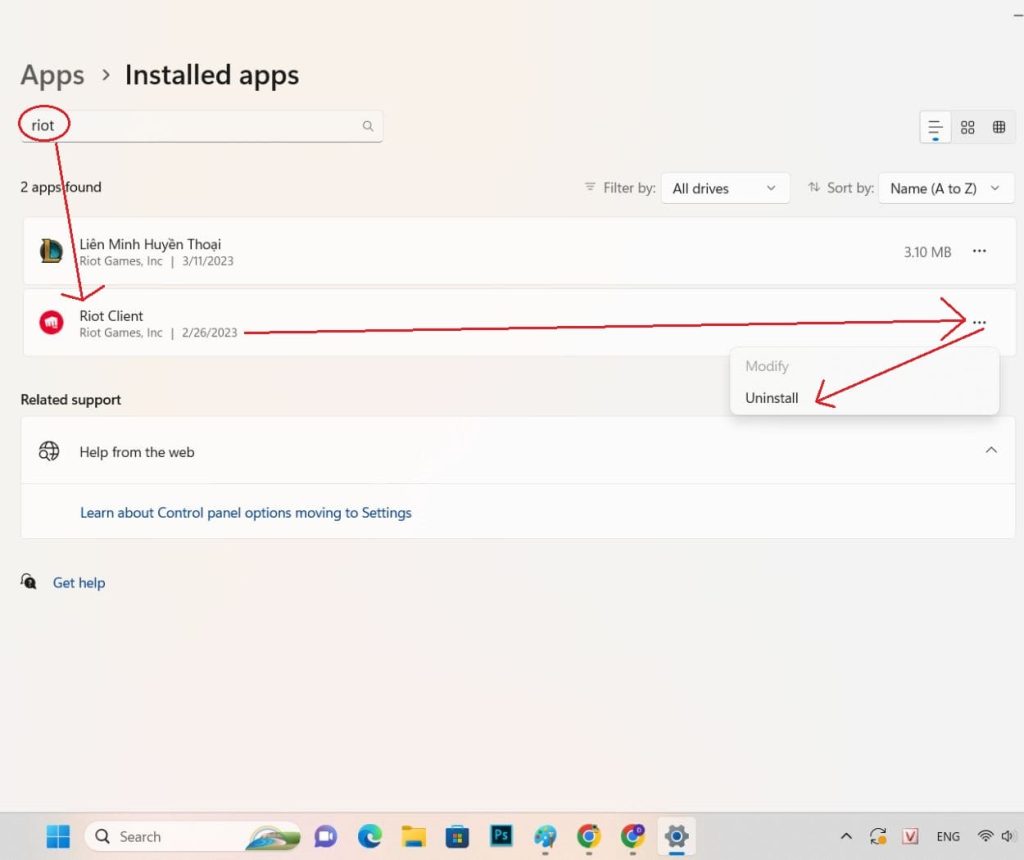Open 'Learn about Control panel options moving to Settings' link
1024x860 pixels.
click(246, 513)
